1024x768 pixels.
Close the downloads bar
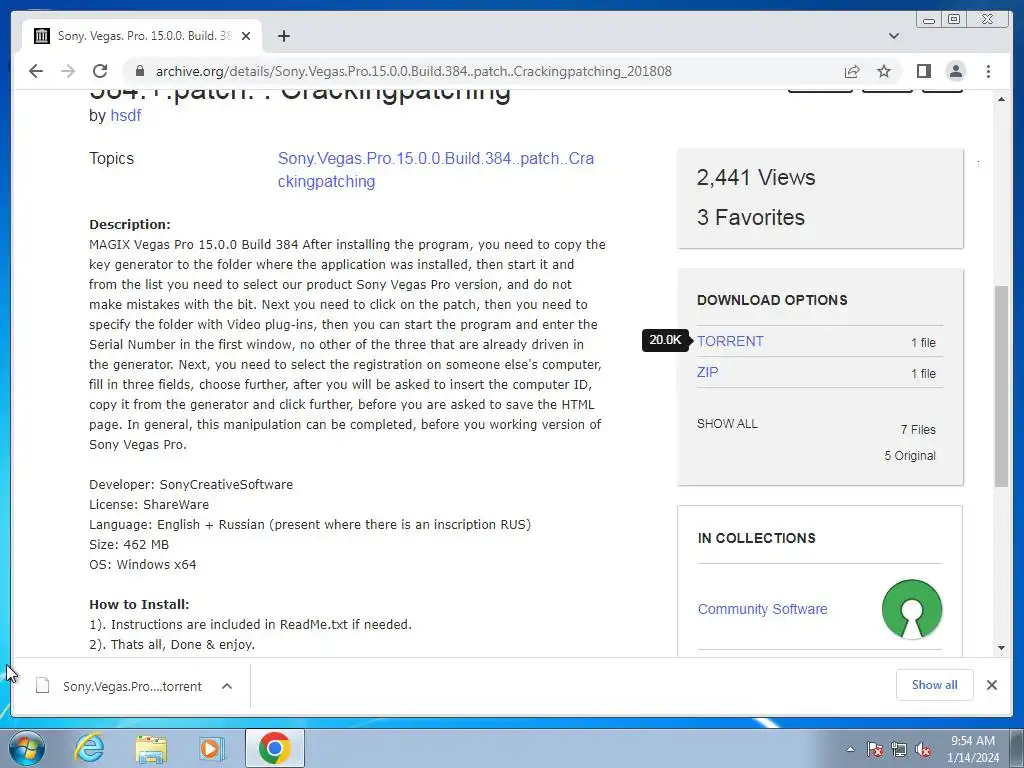click(991, 685)
